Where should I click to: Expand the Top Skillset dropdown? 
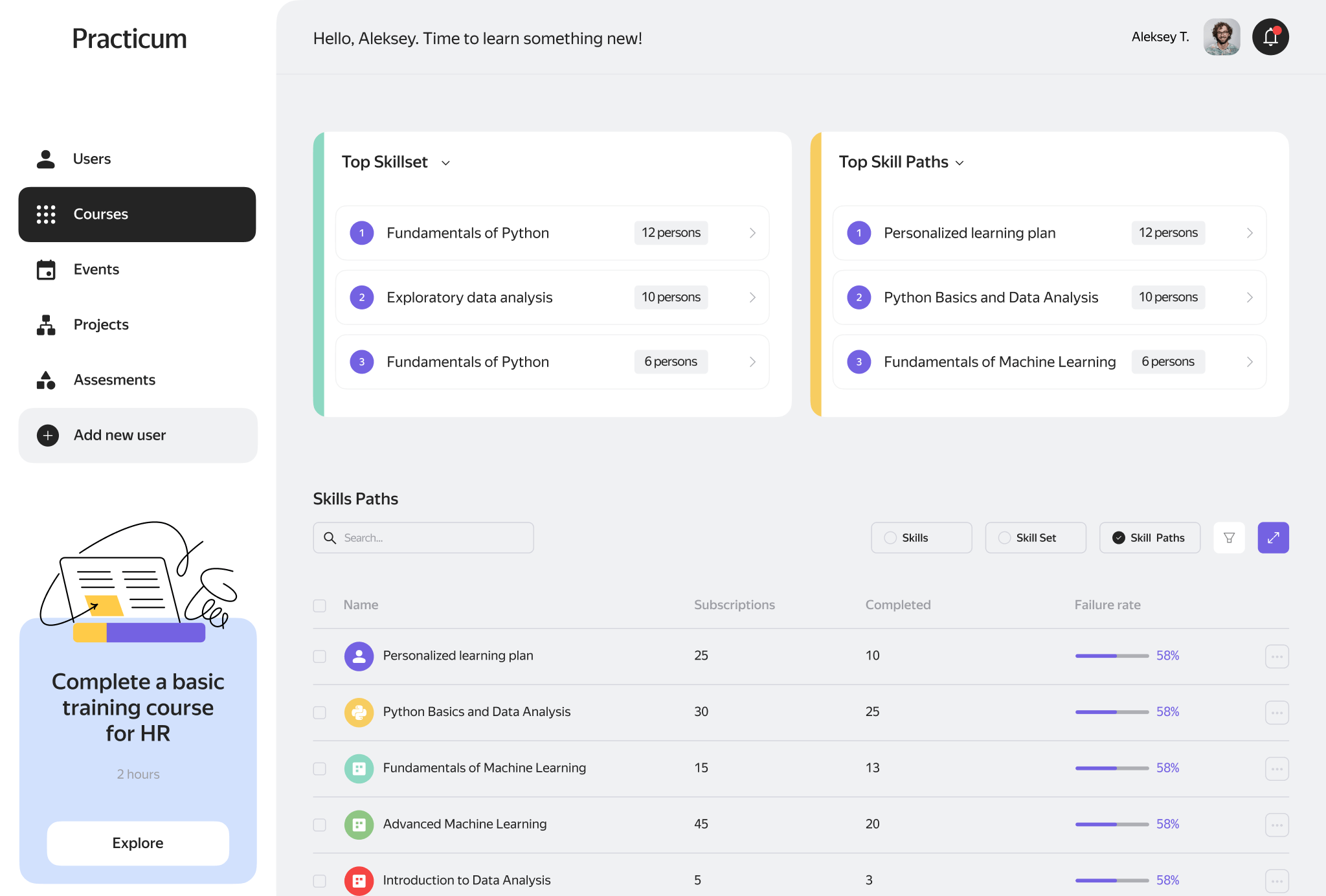coord(445,163)
